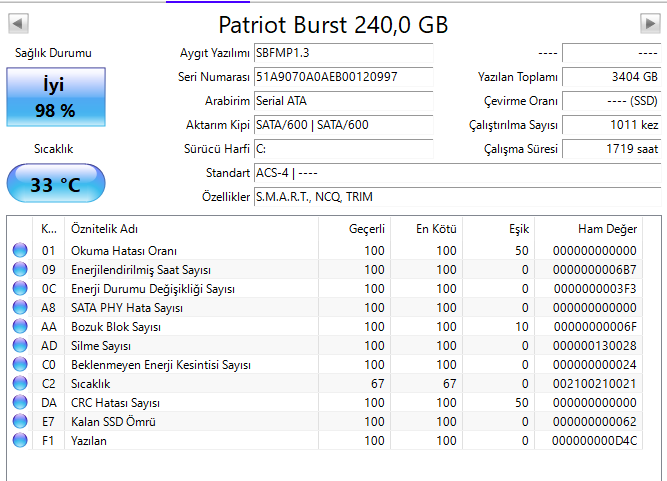Click the Yazılan Toplamı label
The height and width of the screenshot is (481, 667).
coord(517,77)
